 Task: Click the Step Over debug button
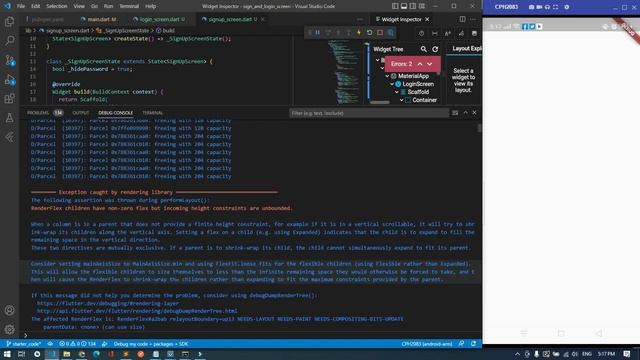click(x=328, y=33)
